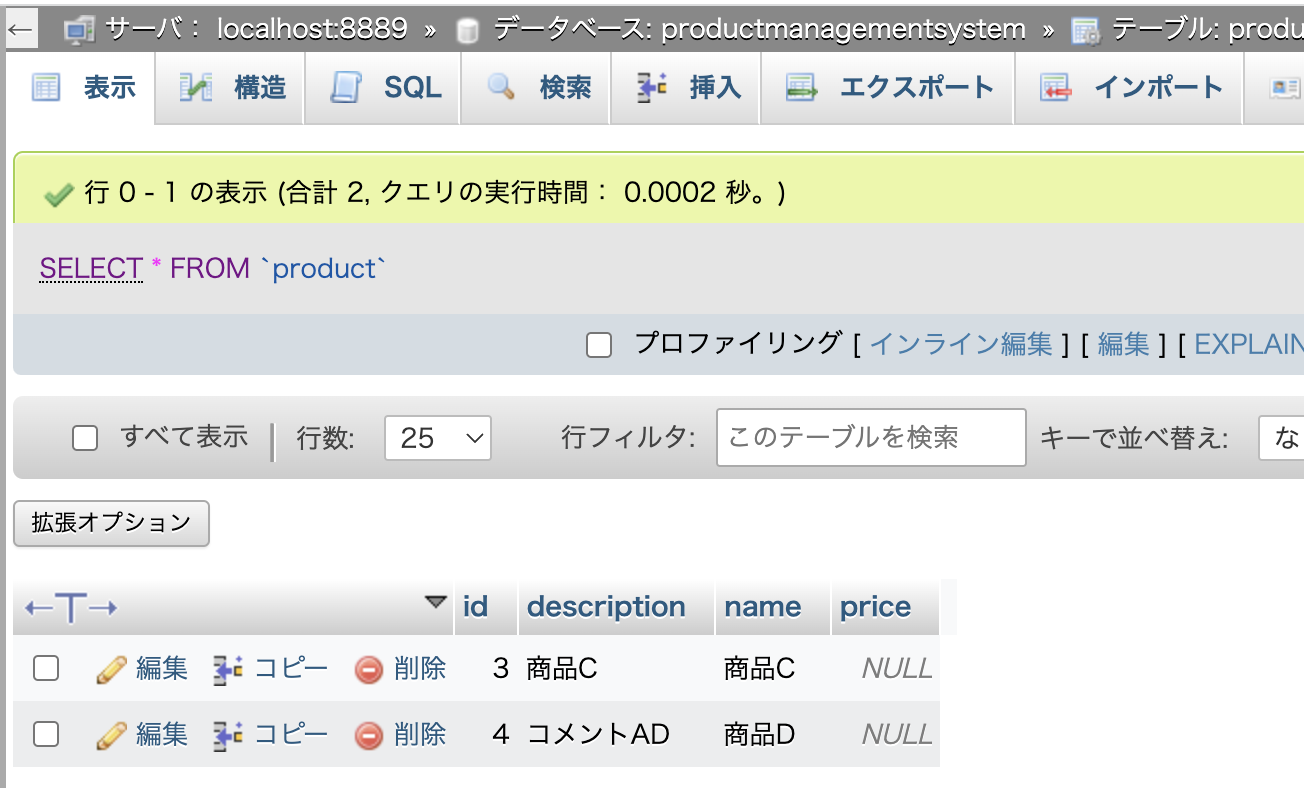The height and width of the screenshot is (788, 1304).
Task: Open the 行数 dropdown showing 25
Action: click(x=438, y=437)
